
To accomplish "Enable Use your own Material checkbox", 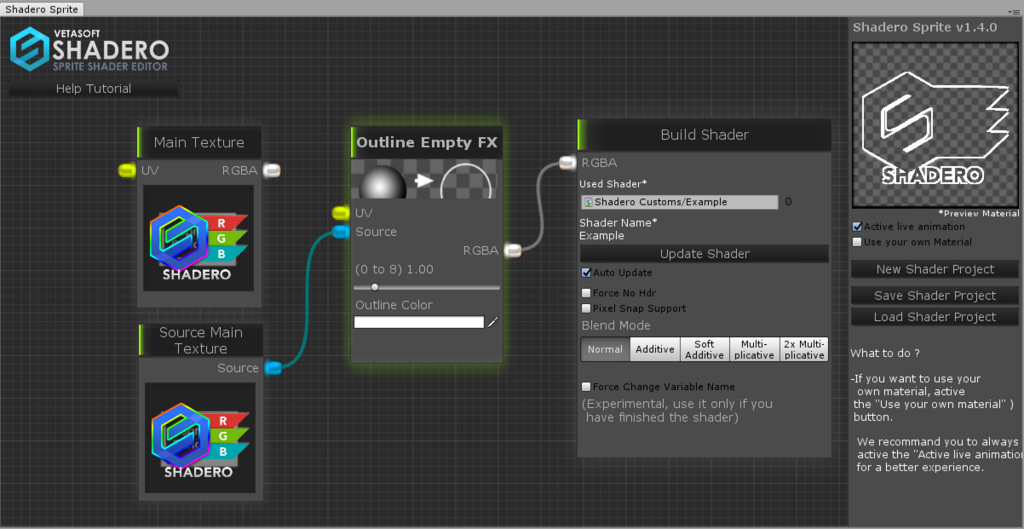I will [x=857, y=242].
